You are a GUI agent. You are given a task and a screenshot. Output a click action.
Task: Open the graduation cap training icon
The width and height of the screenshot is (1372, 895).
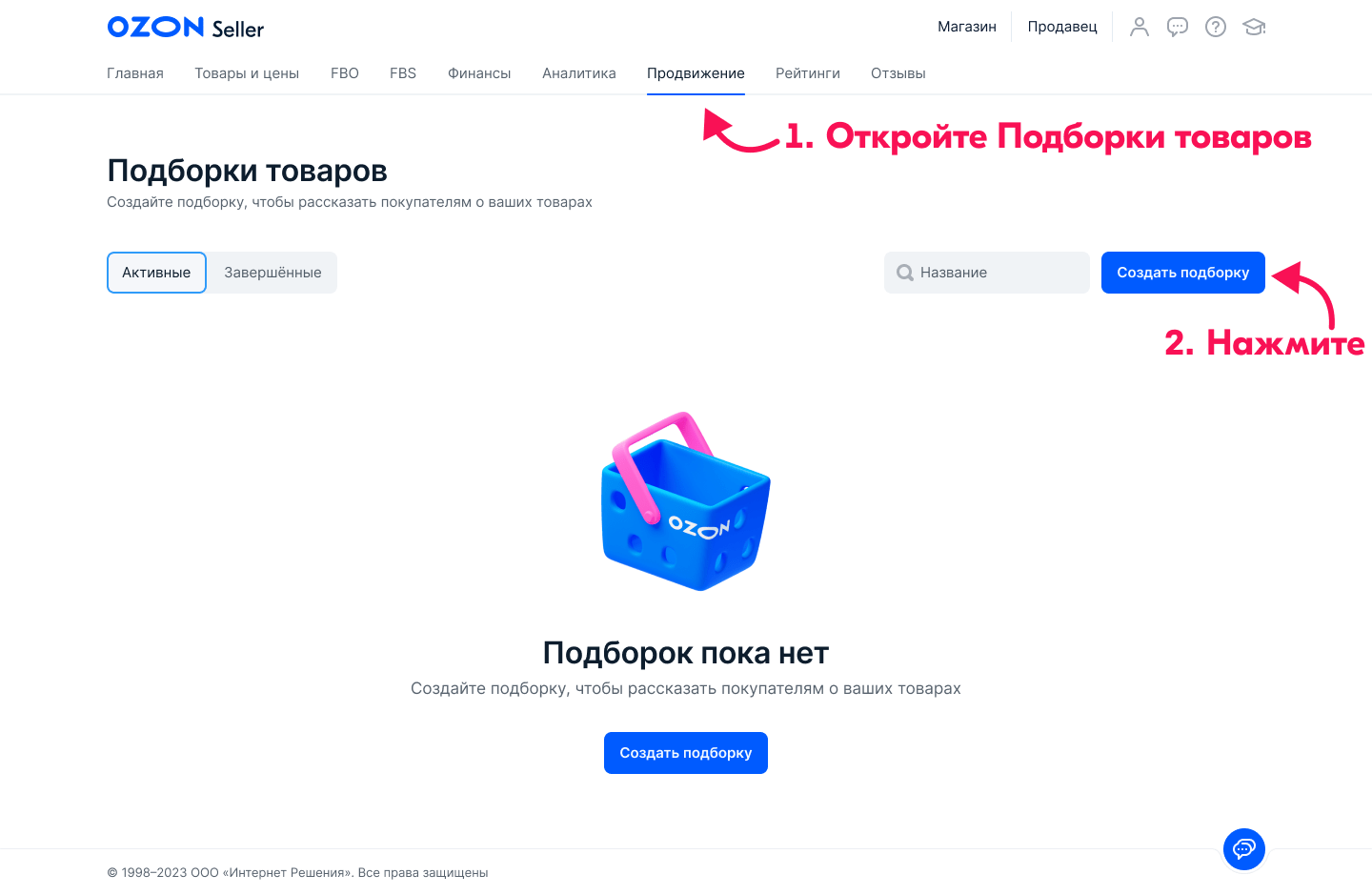1254,27
